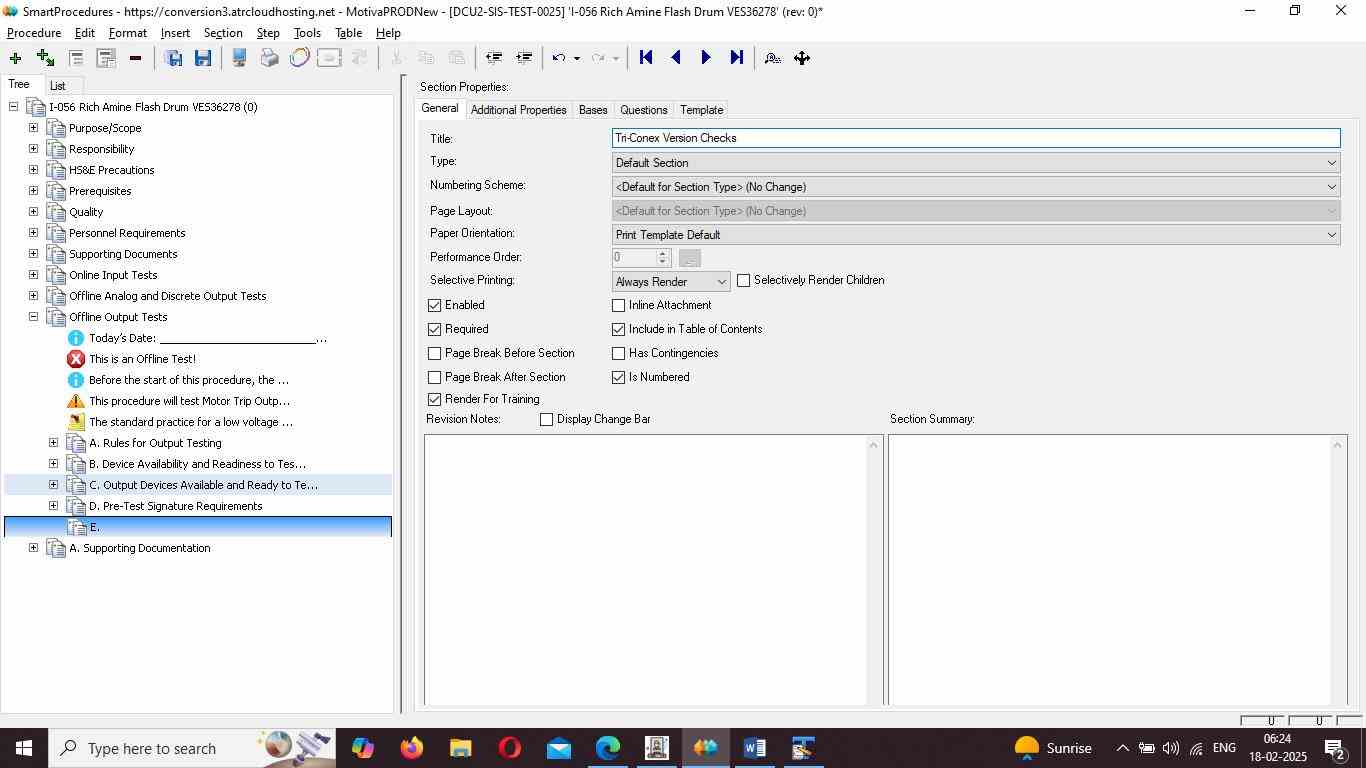Collapse the Offline Output Tests node
The height and width of the screenshot is (768, 1366).
[x=33, y=317]
